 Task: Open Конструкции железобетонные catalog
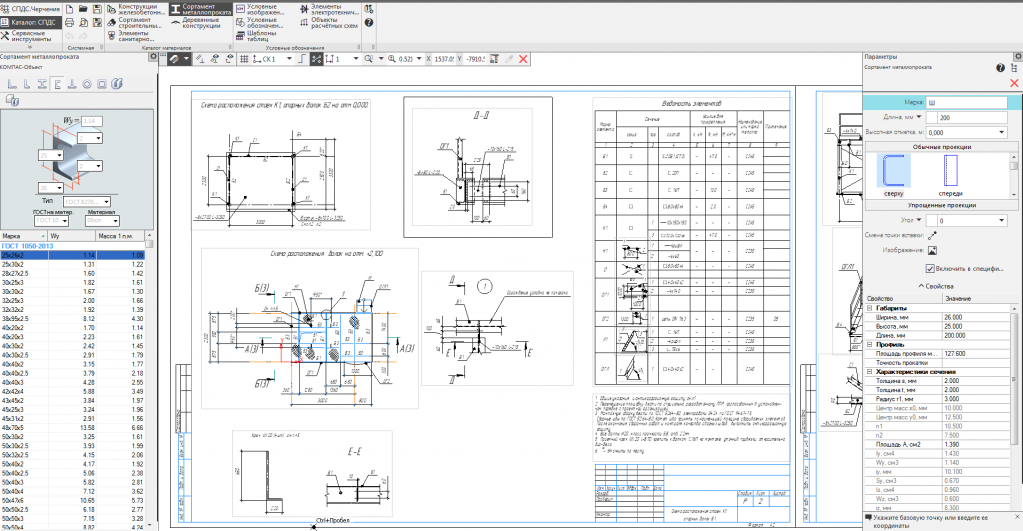click(136, 9)
